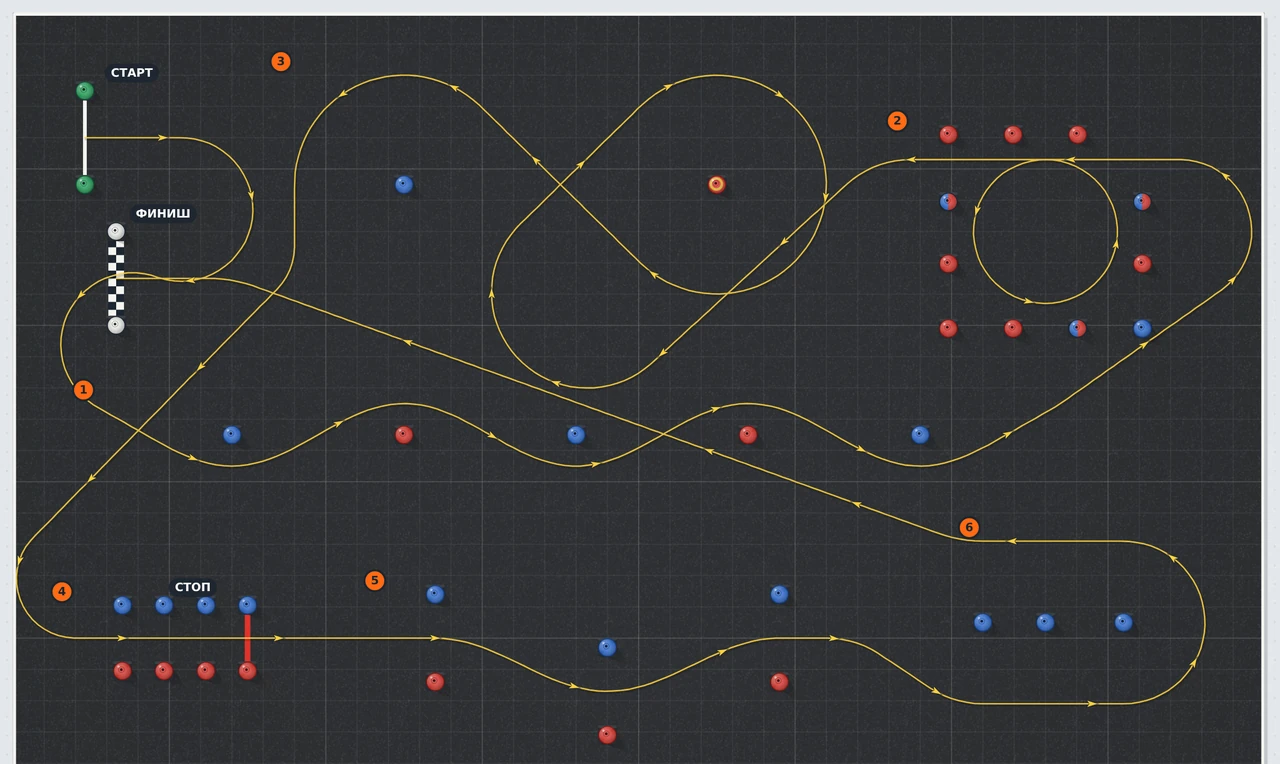Click the blue cone atop the red stop line

coord(248,605)
